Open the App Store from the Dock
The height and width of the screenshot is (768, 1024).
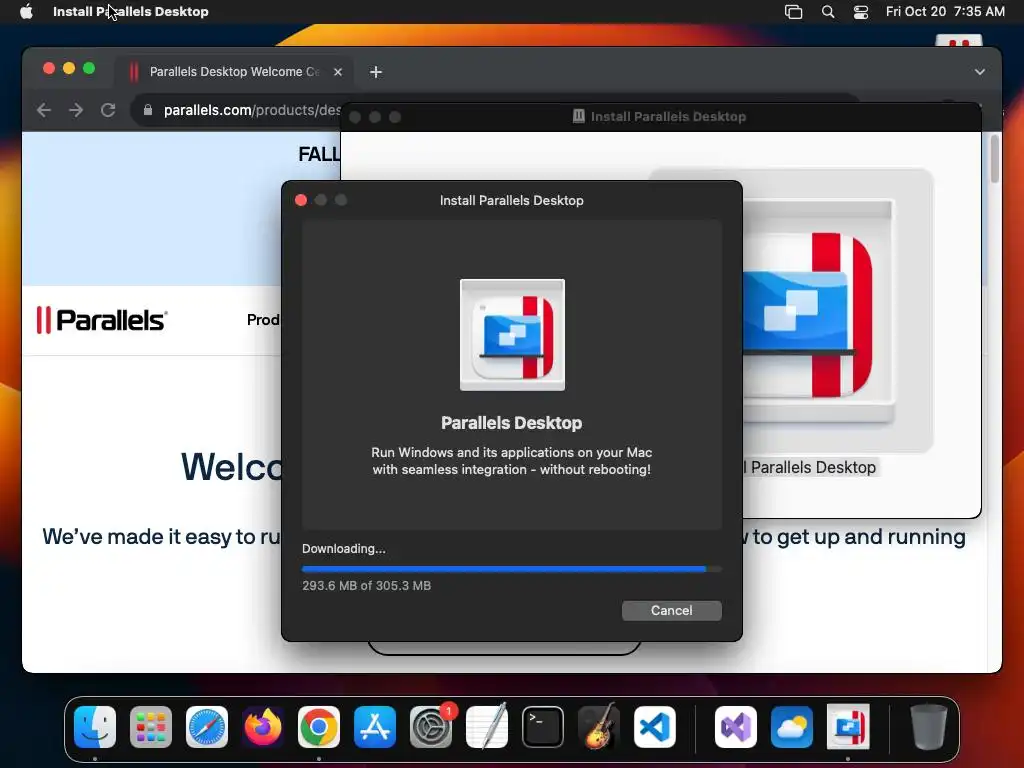coord(375,727)
